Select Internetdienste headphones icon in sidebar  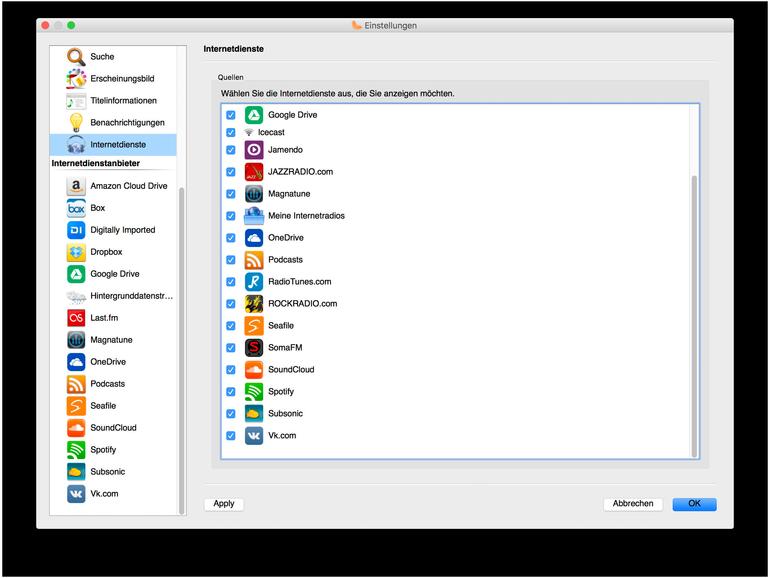click(76, 145)
